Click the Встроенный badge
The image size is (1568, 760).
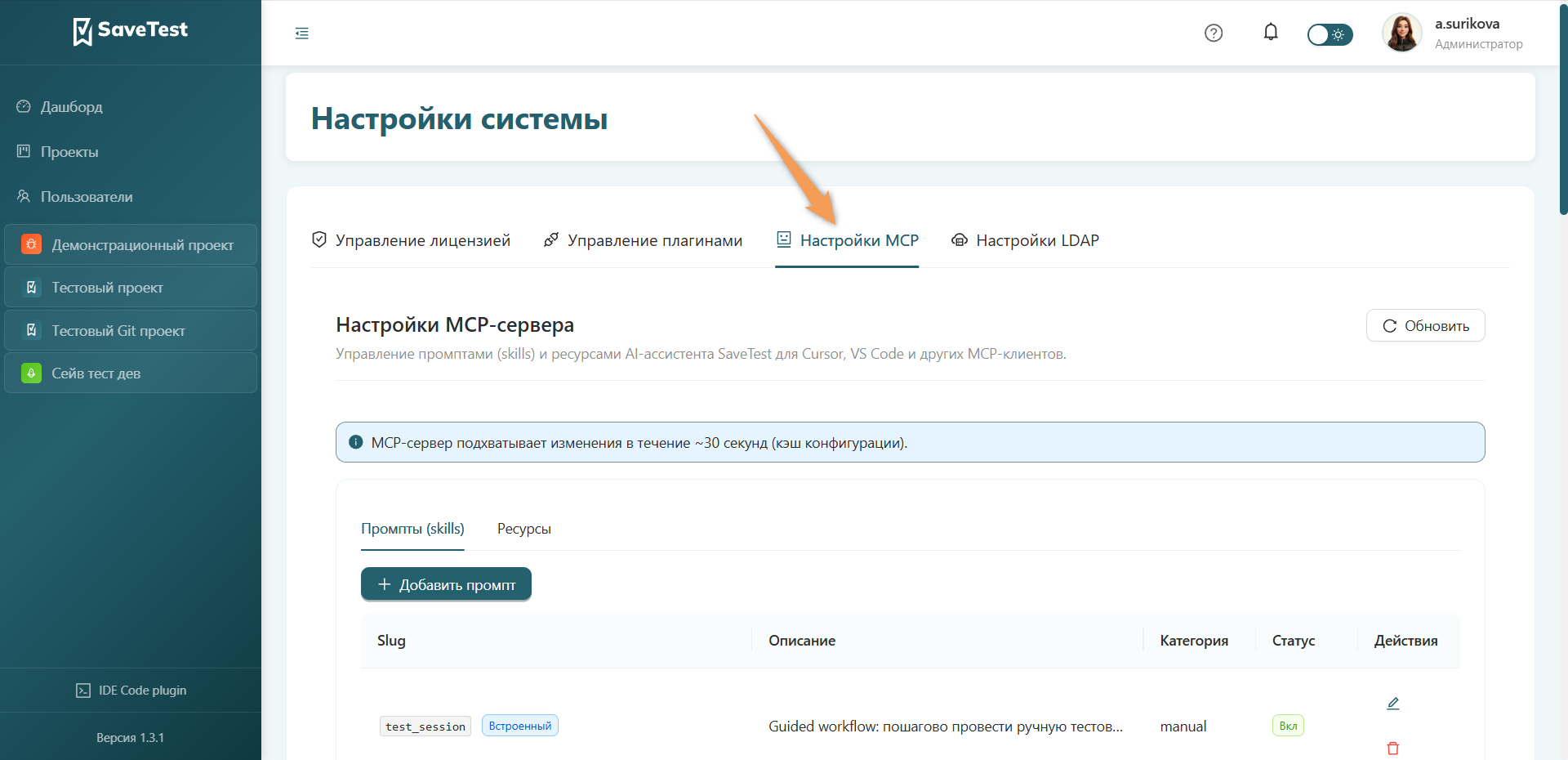(520, 726)
